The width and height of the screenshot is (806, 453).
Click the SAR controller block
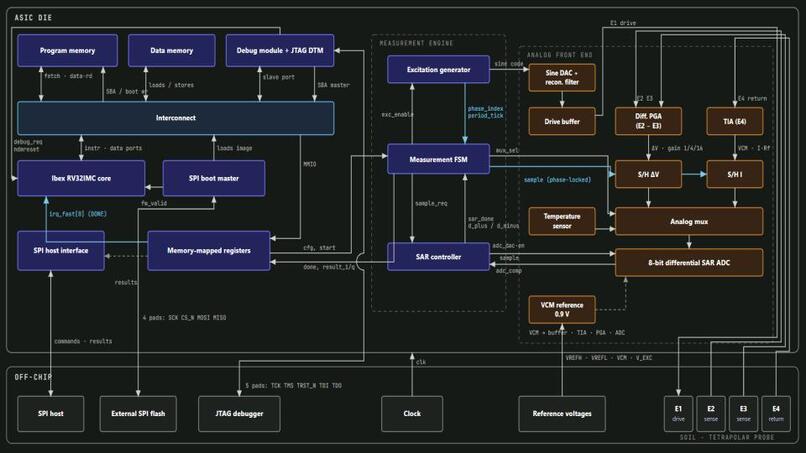438,257
